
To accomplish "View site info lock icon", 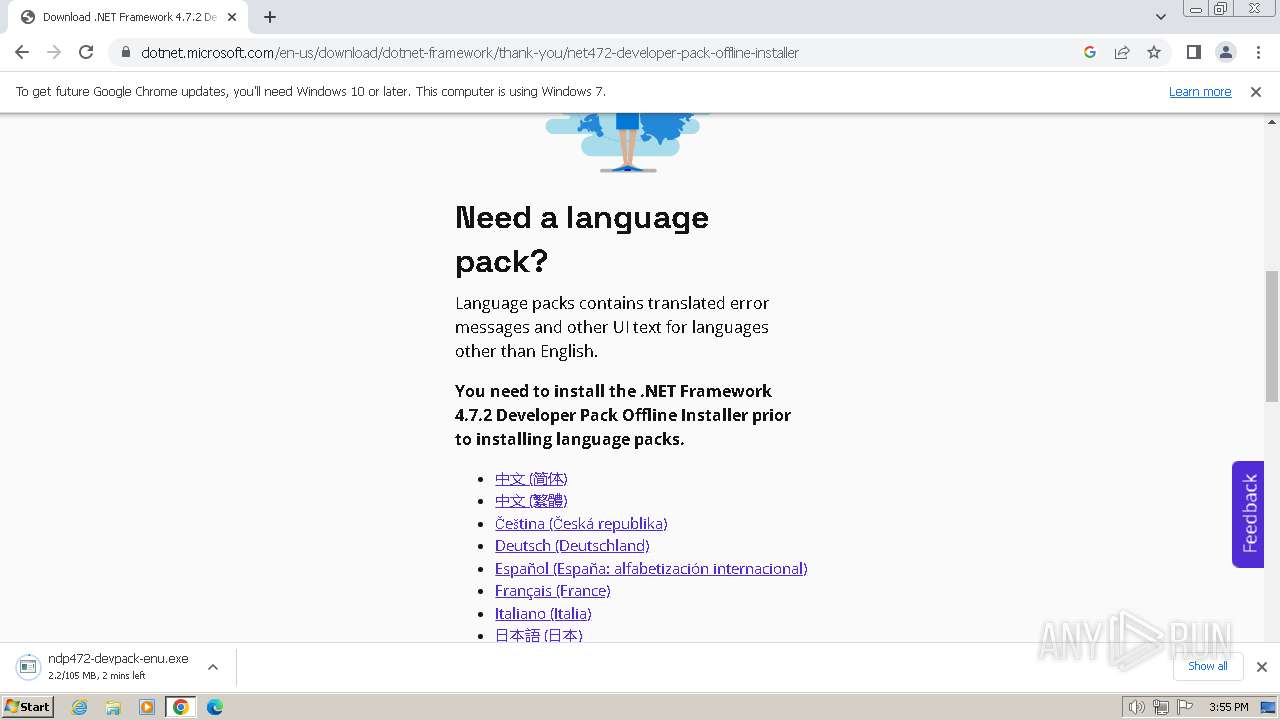I will [x=125, y=53].
